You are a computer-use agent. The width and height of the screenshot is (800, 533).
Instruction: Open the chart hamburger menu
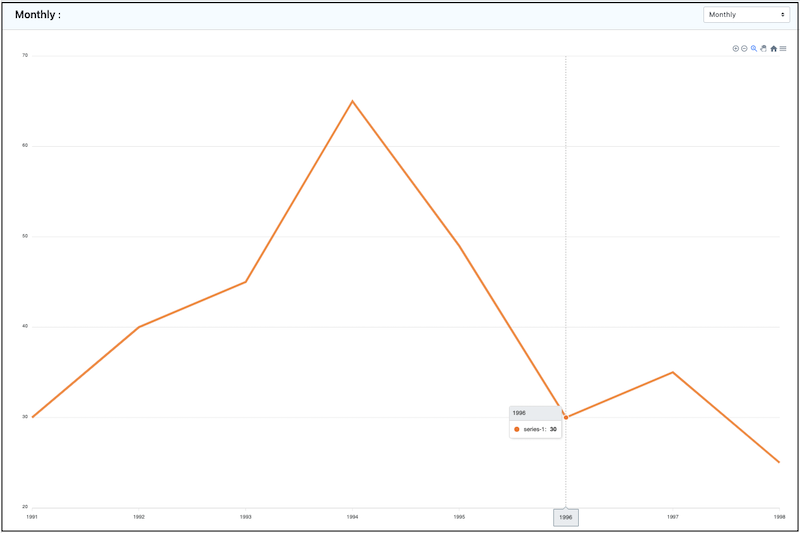click(x=783, y=48)
